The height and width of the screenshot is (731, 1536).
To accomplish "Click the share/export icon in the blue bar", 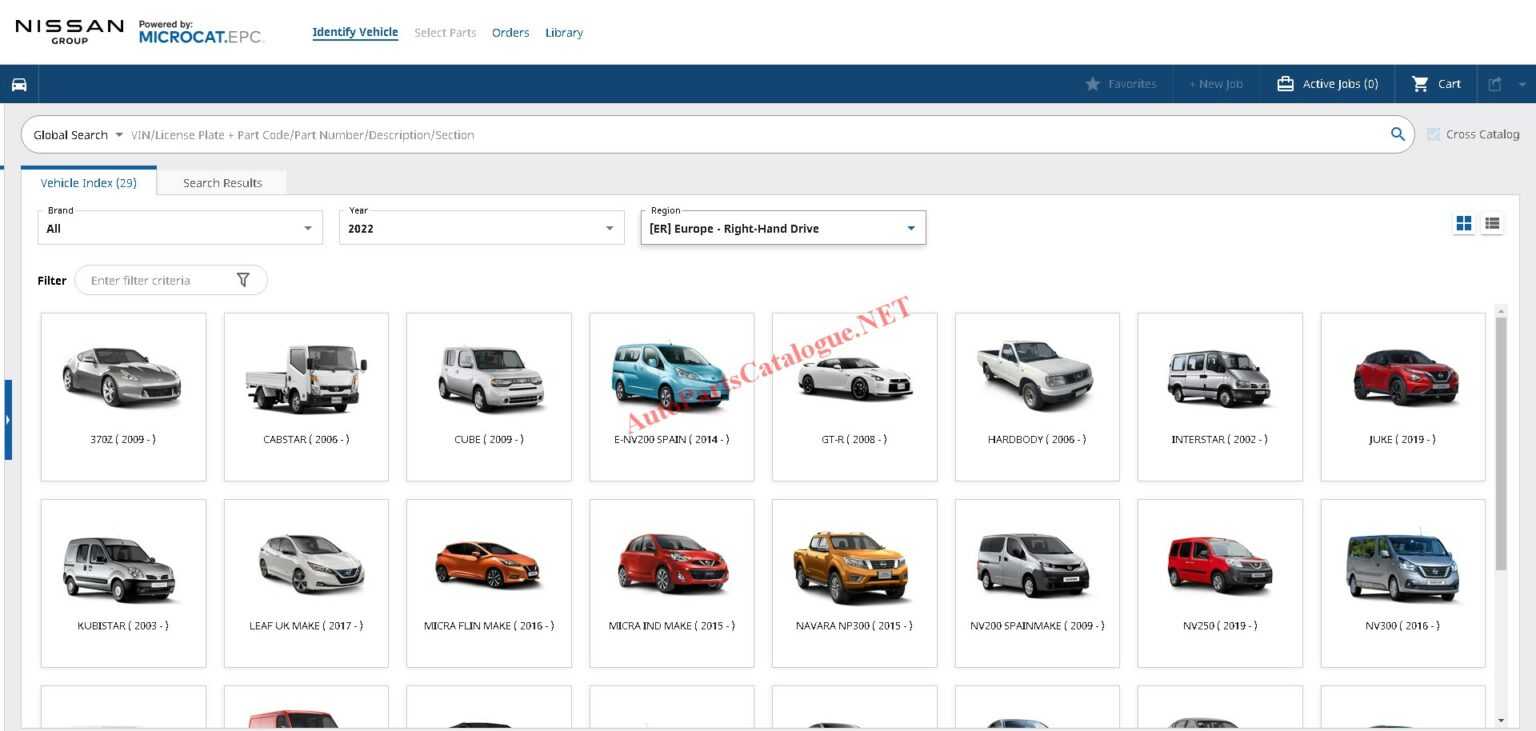I will tap(1495, 84).
